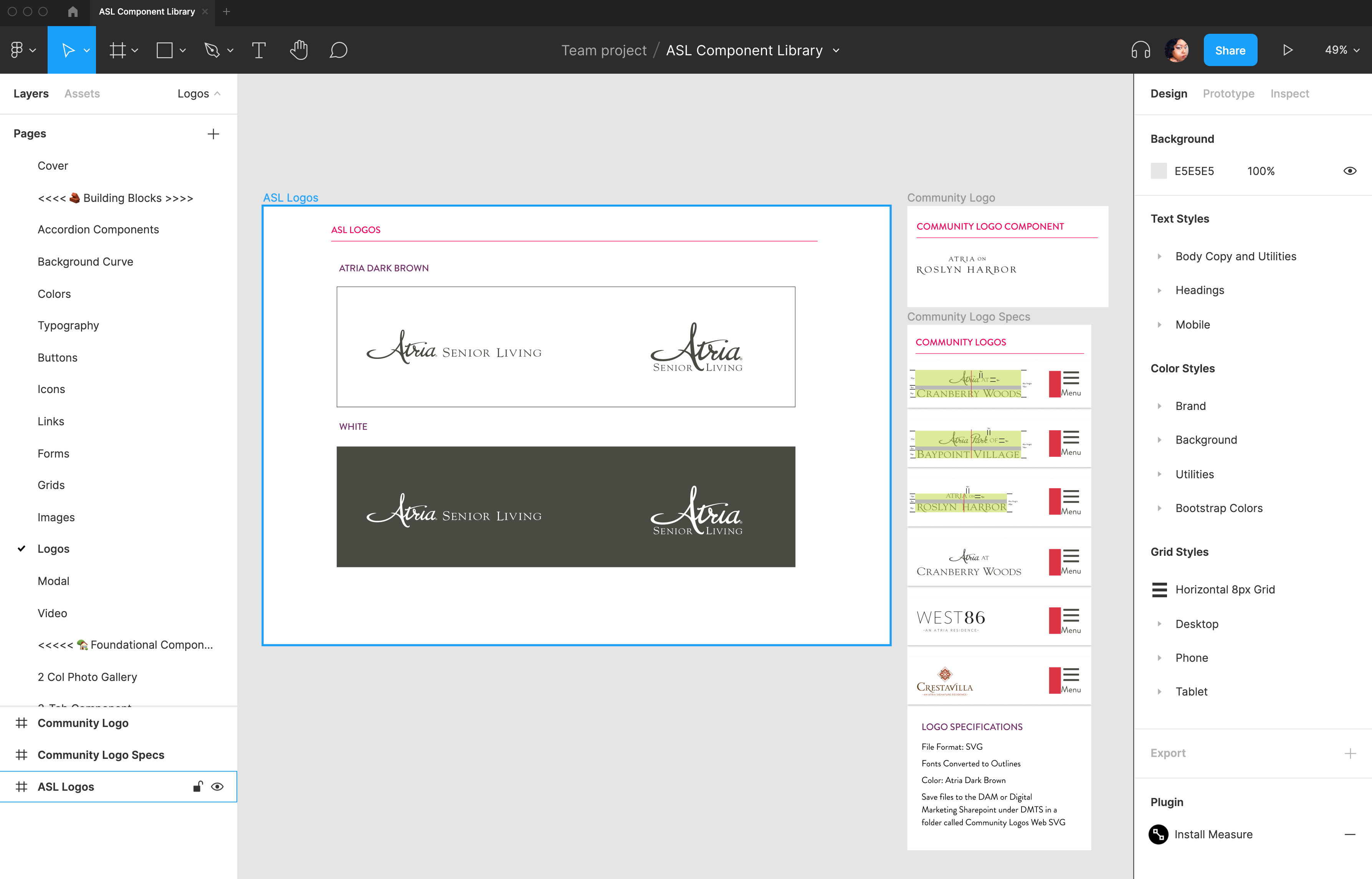Open the 49% zoom dropdown

point(1342,50)
